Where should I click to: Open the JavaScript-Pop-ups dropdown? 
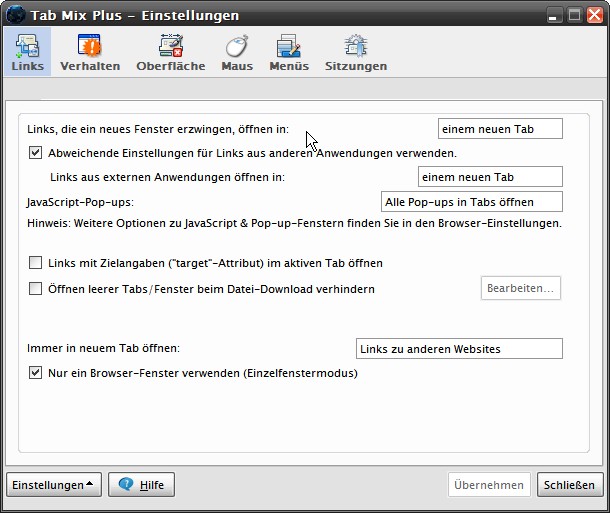coord(472,202)
